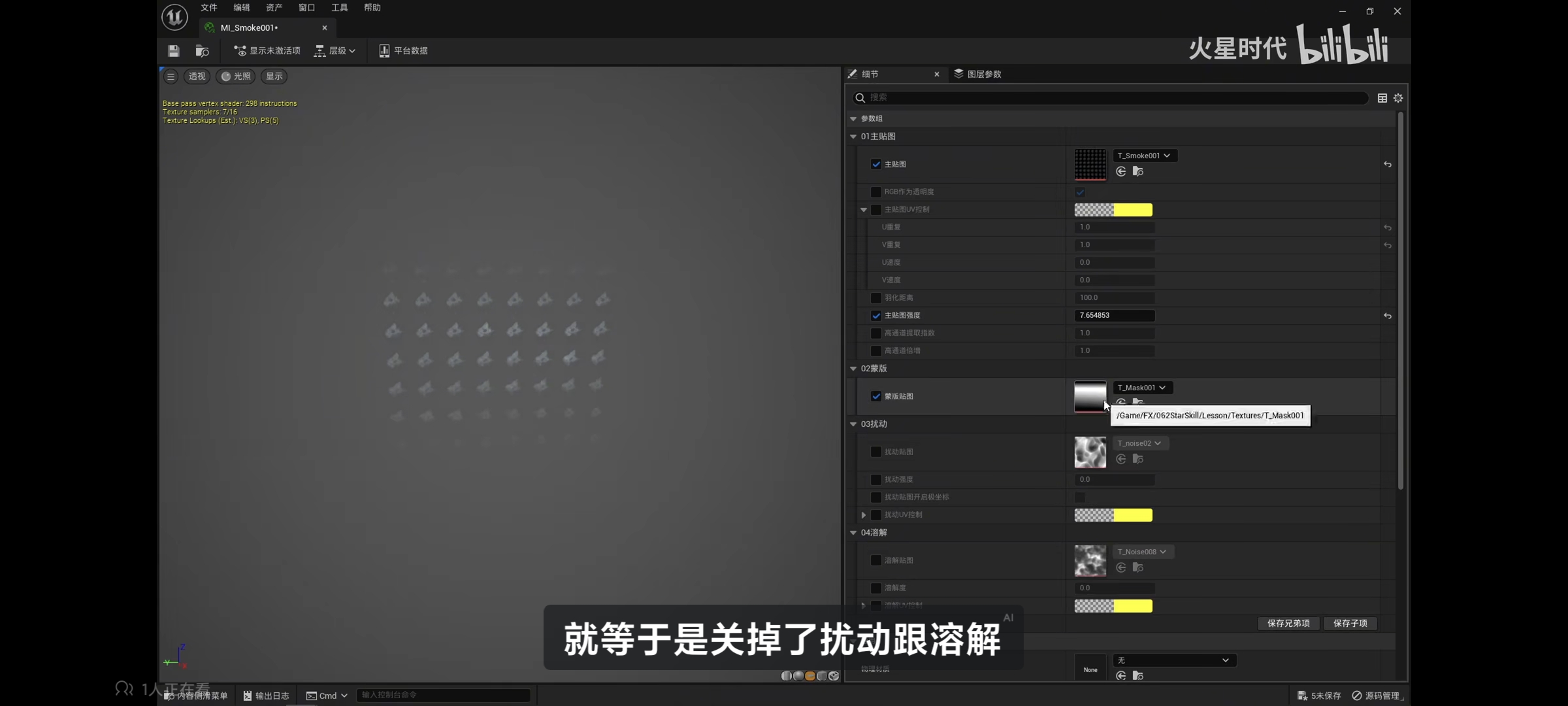The height and width of the screenshot is (706, 1568).
Task: Open the 资产 menu
Action: [x=274, y=8]
